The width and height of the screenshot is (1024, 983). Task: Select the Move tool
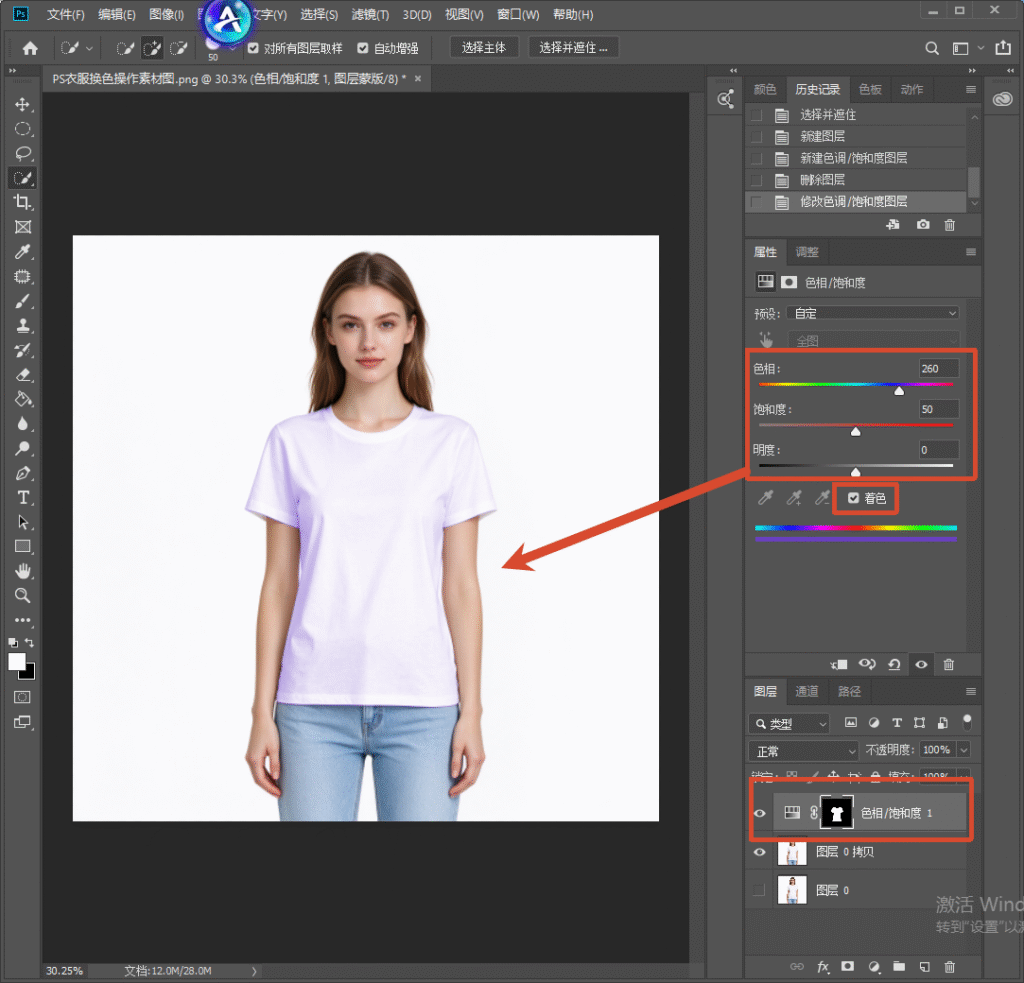click(23, 105)
